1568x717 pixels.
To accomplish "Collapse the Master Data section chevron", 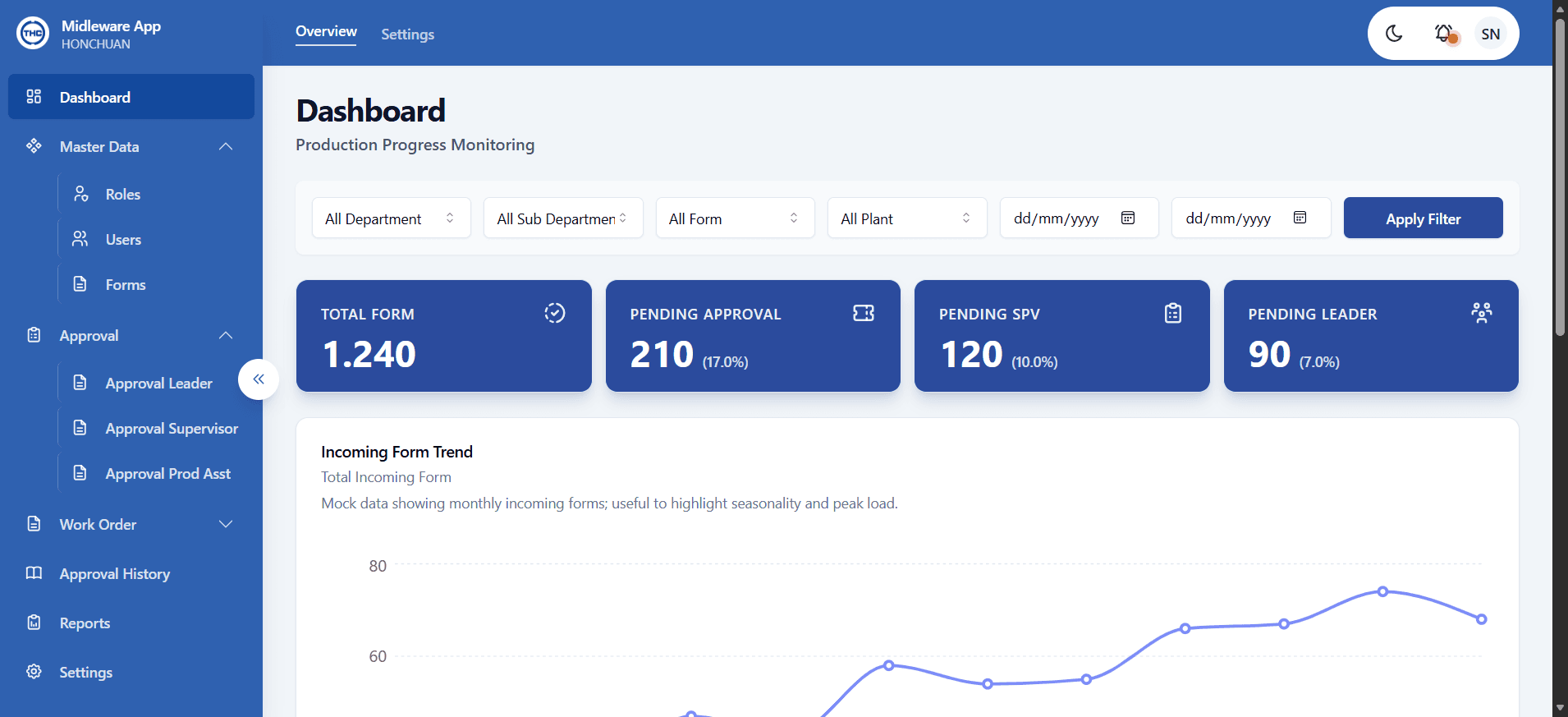I will [x=226, y=146].
